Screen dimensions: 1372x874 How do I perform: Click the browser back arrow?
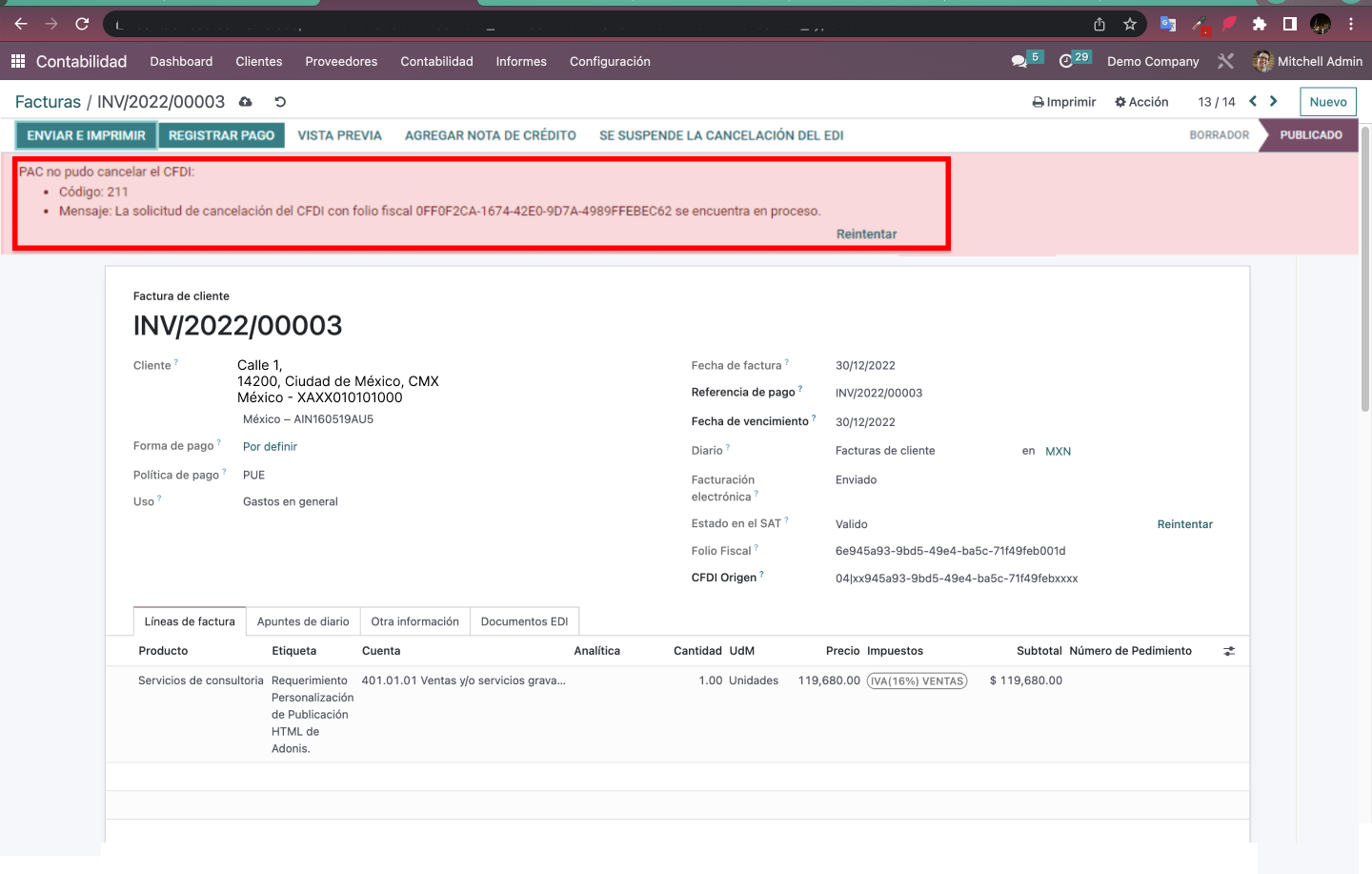pyautogui.click(x=21, y=24)
